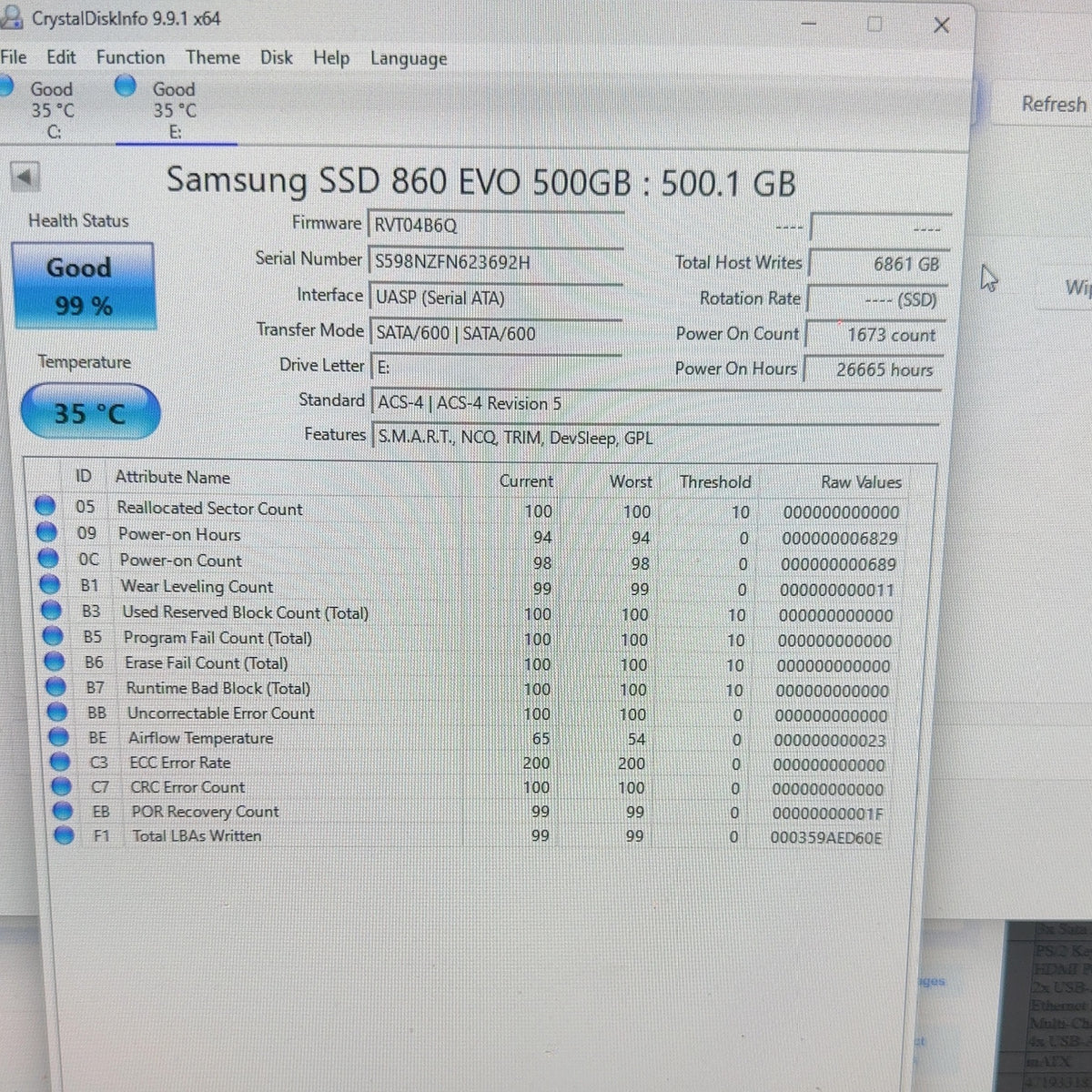Click the 35 °C temperature button

point(89,413)
